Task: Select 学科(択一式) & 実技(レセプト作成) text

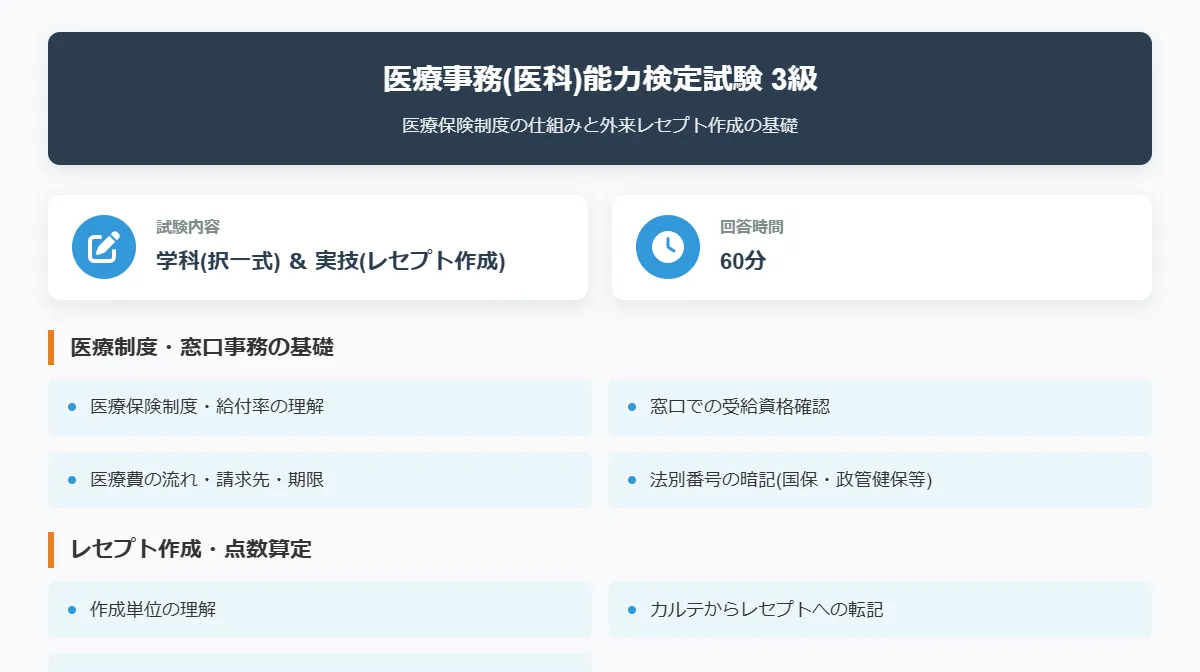Action: pyautogui.click(x=331, y=261)
